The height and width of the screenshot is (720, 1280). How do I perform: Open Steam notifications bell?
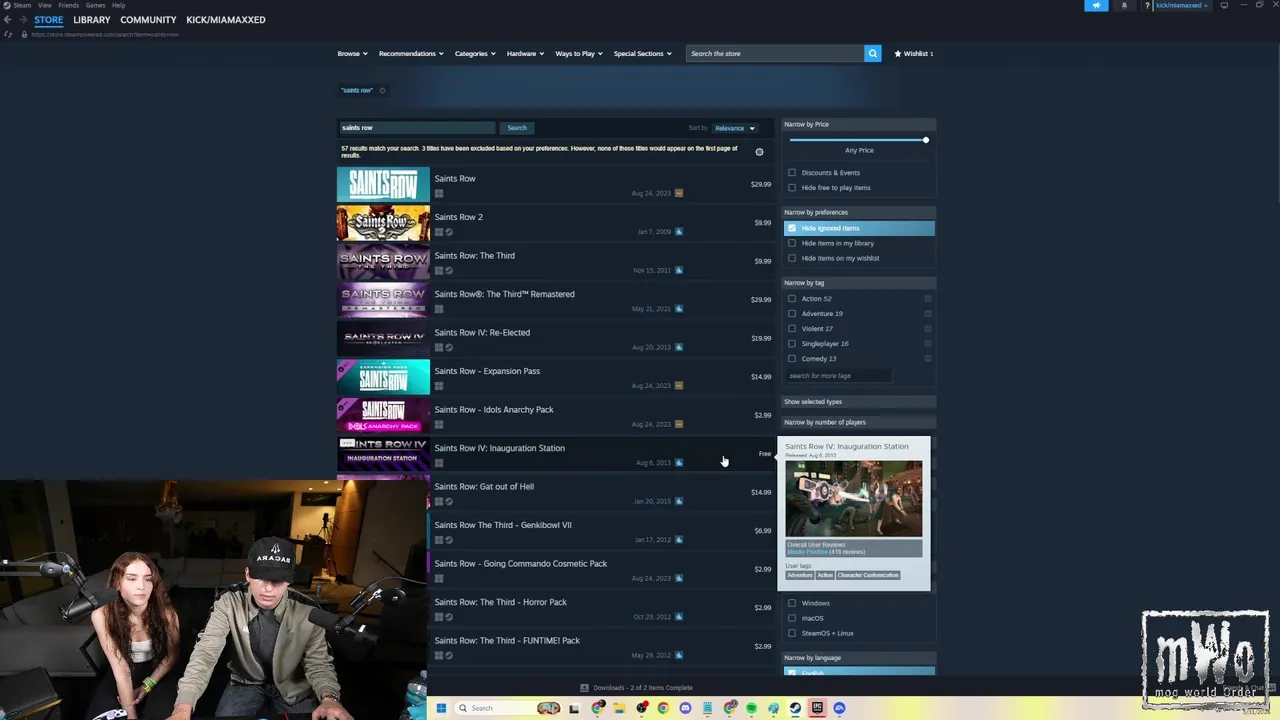point(1124,5)
